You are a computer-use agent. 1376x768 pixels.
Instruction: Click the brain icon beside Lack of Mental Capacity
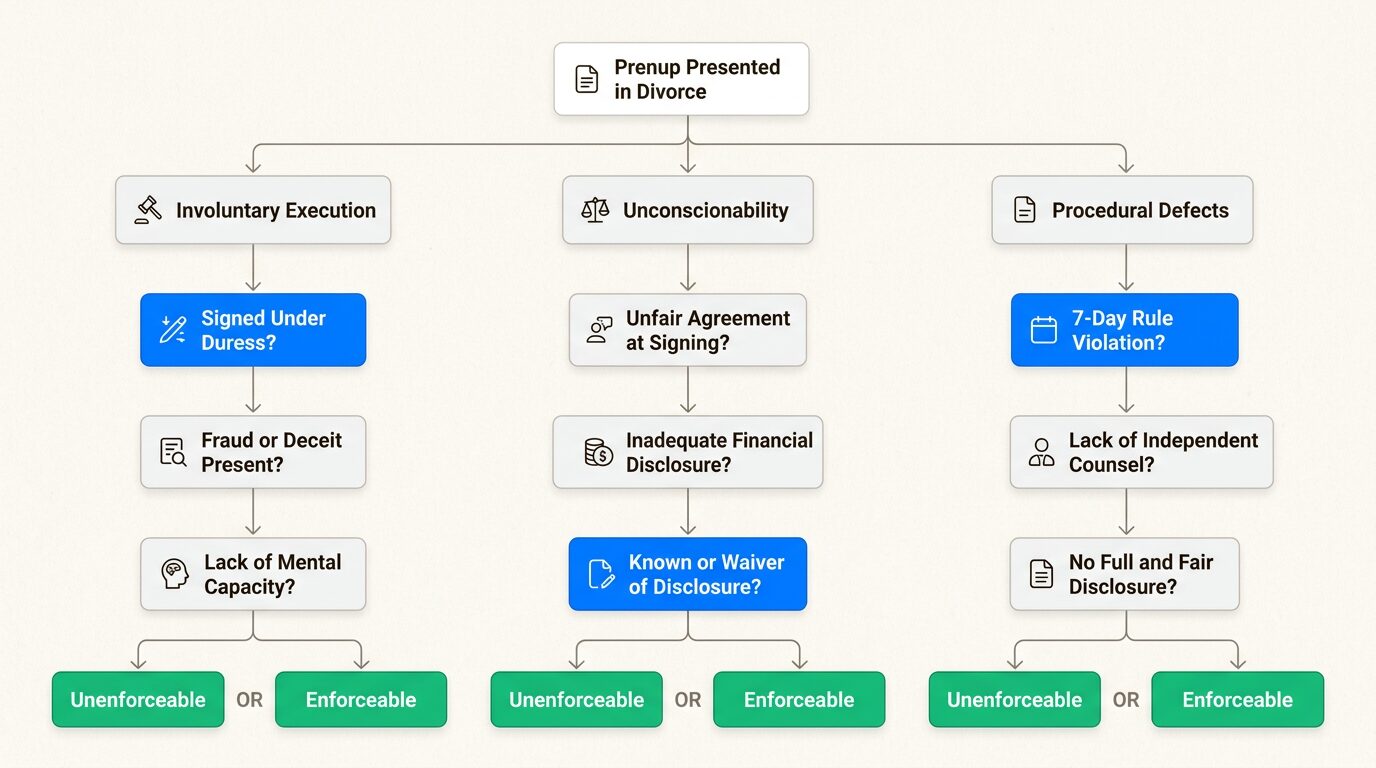(x=175, y=574)
